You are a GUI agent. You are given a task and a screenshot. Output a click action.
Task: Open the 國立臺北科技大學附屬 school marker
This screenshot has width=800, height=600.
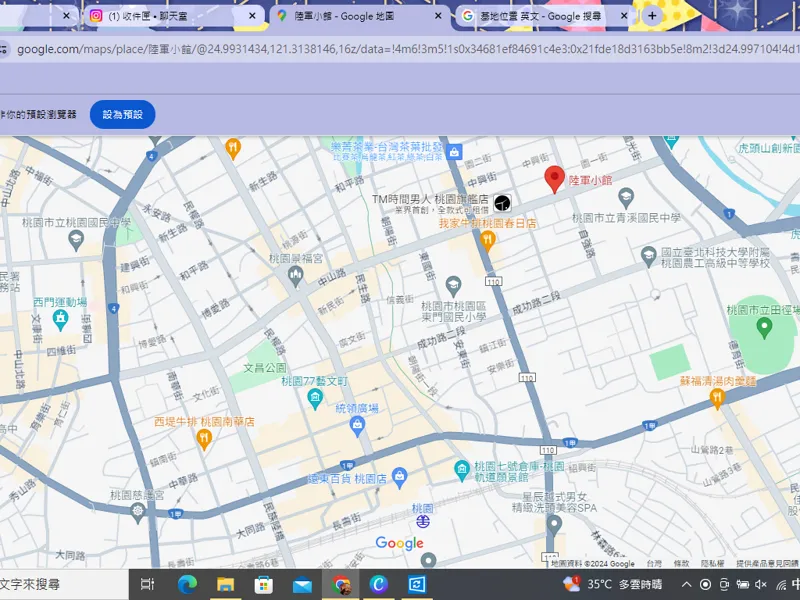pyautogui.click(x=648, y=257)
